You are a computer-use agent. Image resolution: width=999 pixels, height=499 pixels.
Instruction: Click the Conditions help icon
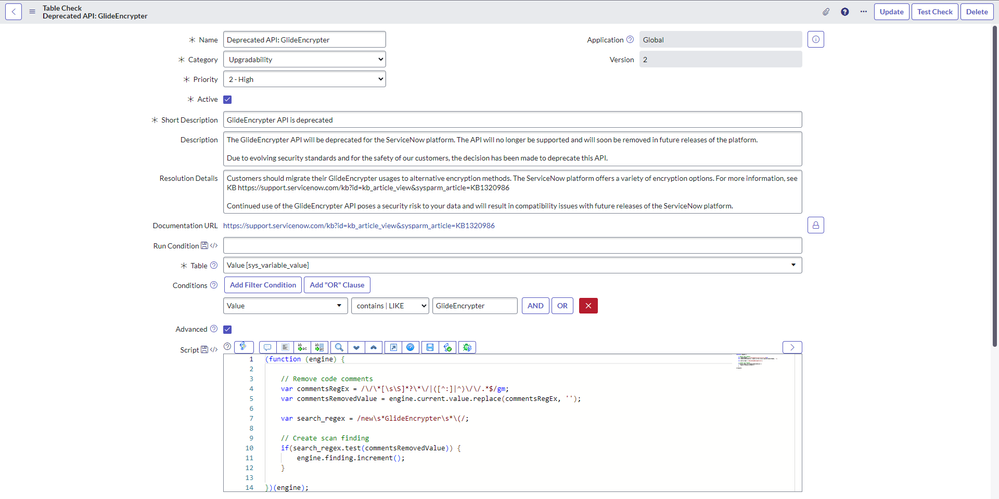(213, 285)
